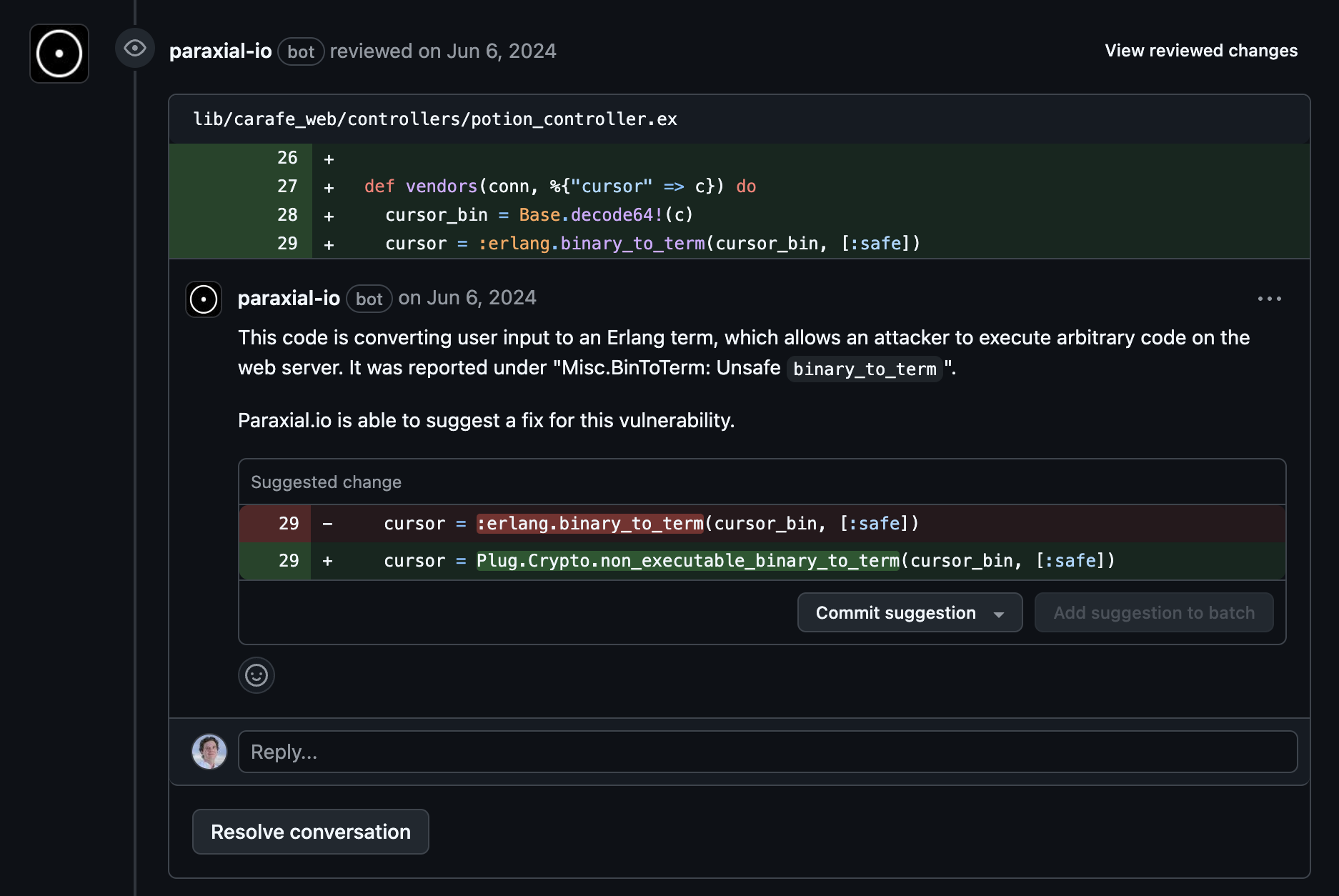Open file lib/carafe_web/controllers/potion_controller.ex
The image size is (1339, 896).
click(435, 119)
